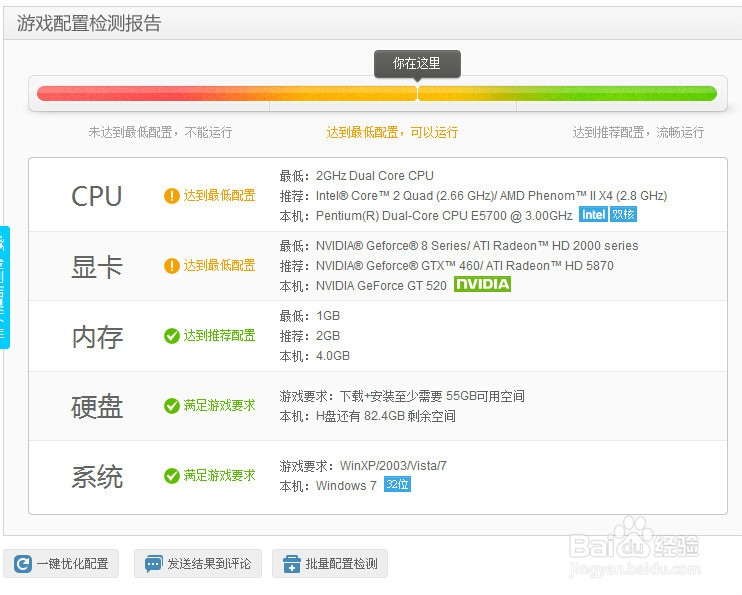This screenshot has height=595, width=742.
Task: Click the Intel Core 2 Quad recommended line
Action: click(x=473, y=195)
